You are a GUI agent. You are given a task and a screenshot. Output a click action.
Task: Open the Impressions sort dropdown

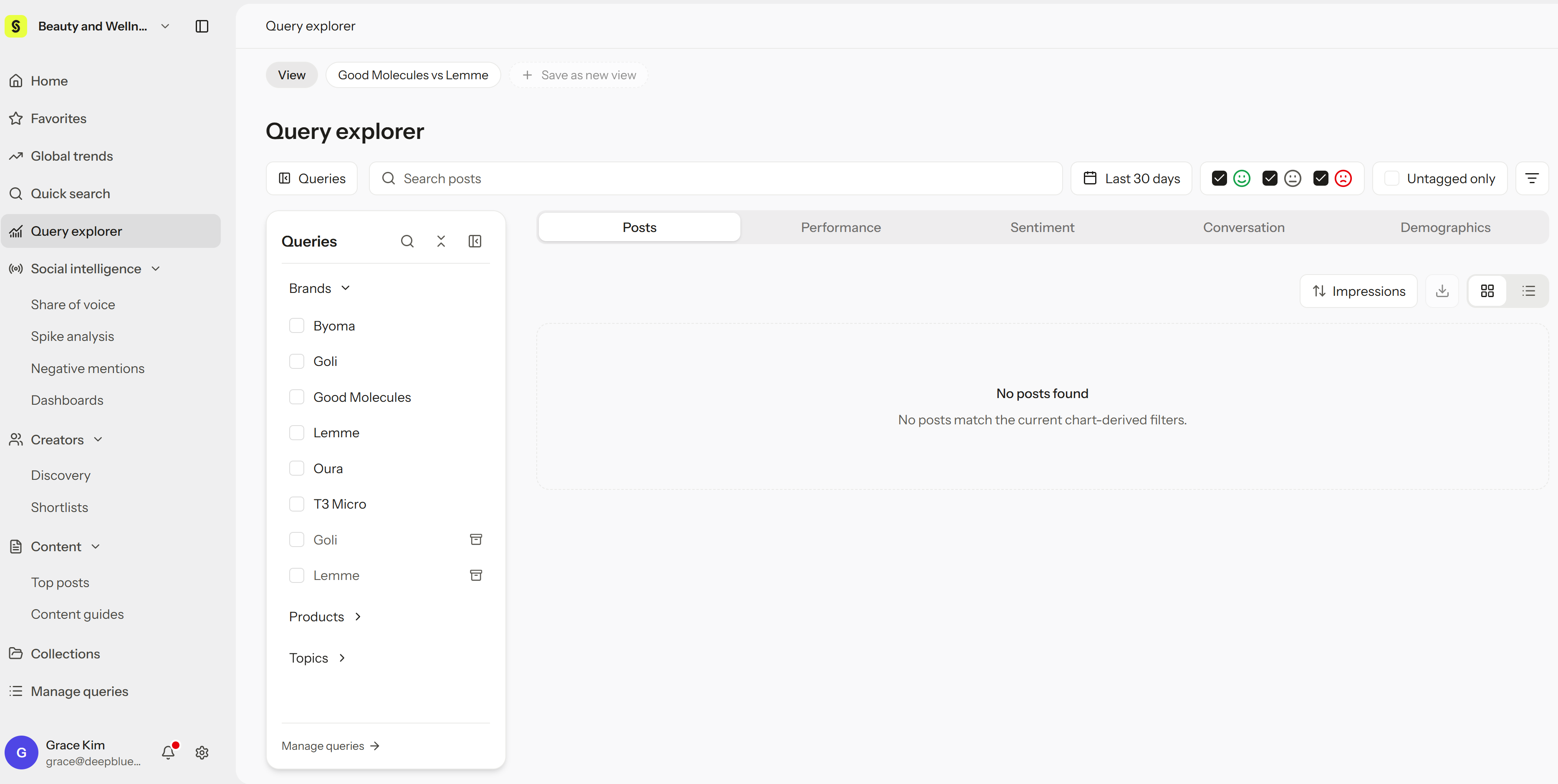click(1359, 291)
